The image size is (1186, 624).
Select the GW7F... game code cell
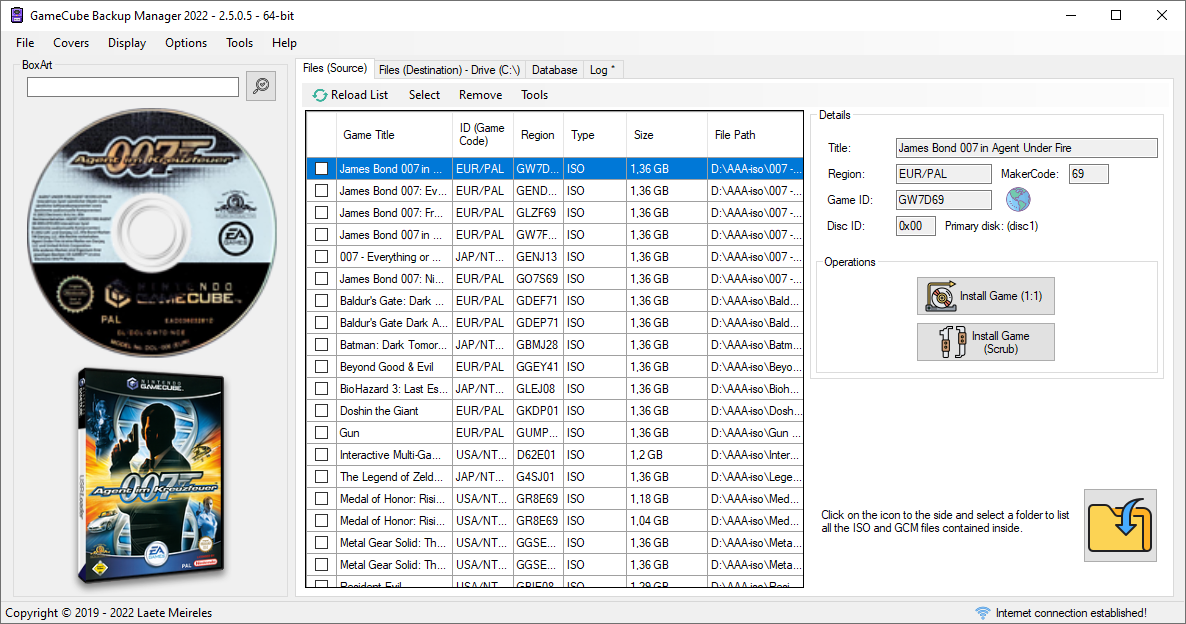[538, 234]
